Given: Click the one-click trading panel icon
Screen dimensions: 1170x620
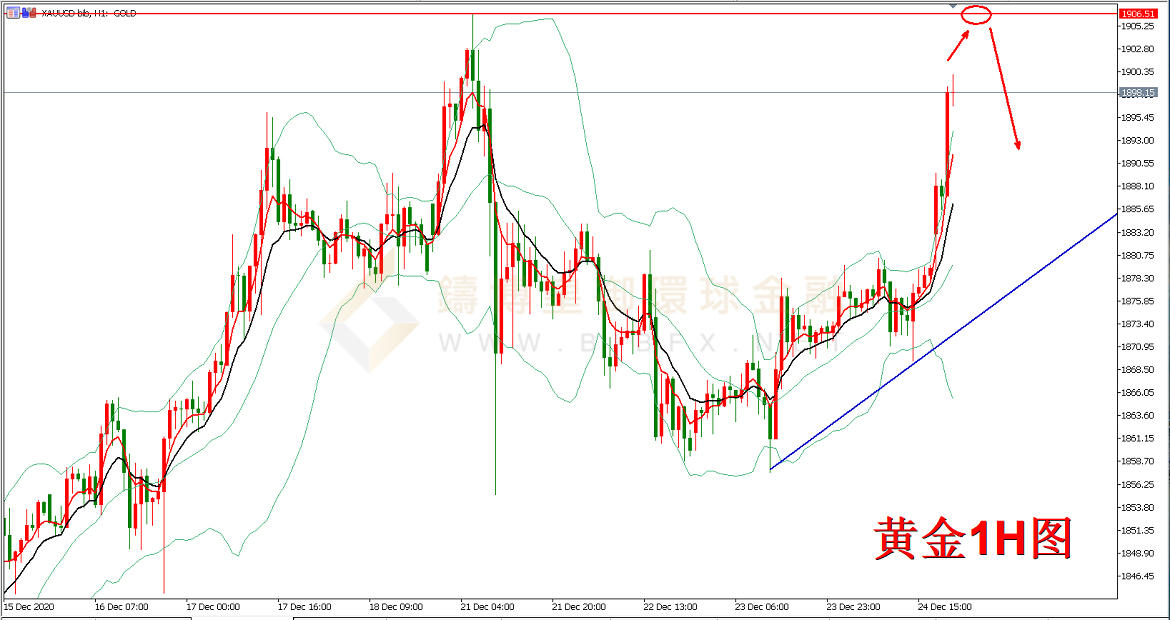Looking at the screenshot, I should coord(10,13).
